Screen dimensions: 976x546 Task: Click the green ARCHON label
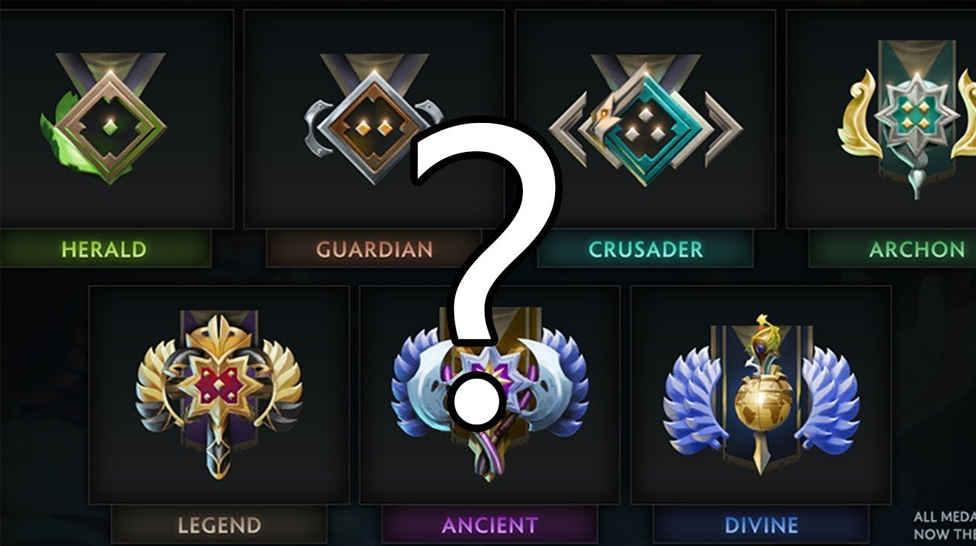pos(916,249)
